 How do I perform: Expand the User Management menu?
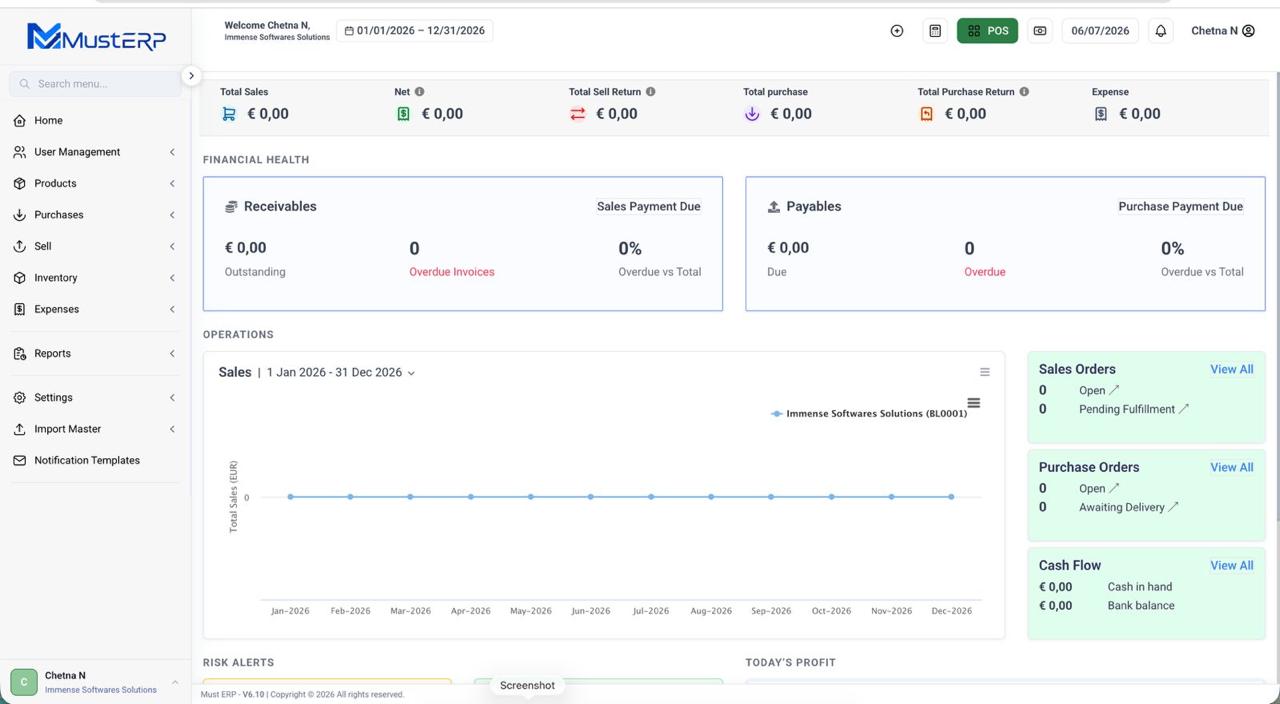[172, 152]
